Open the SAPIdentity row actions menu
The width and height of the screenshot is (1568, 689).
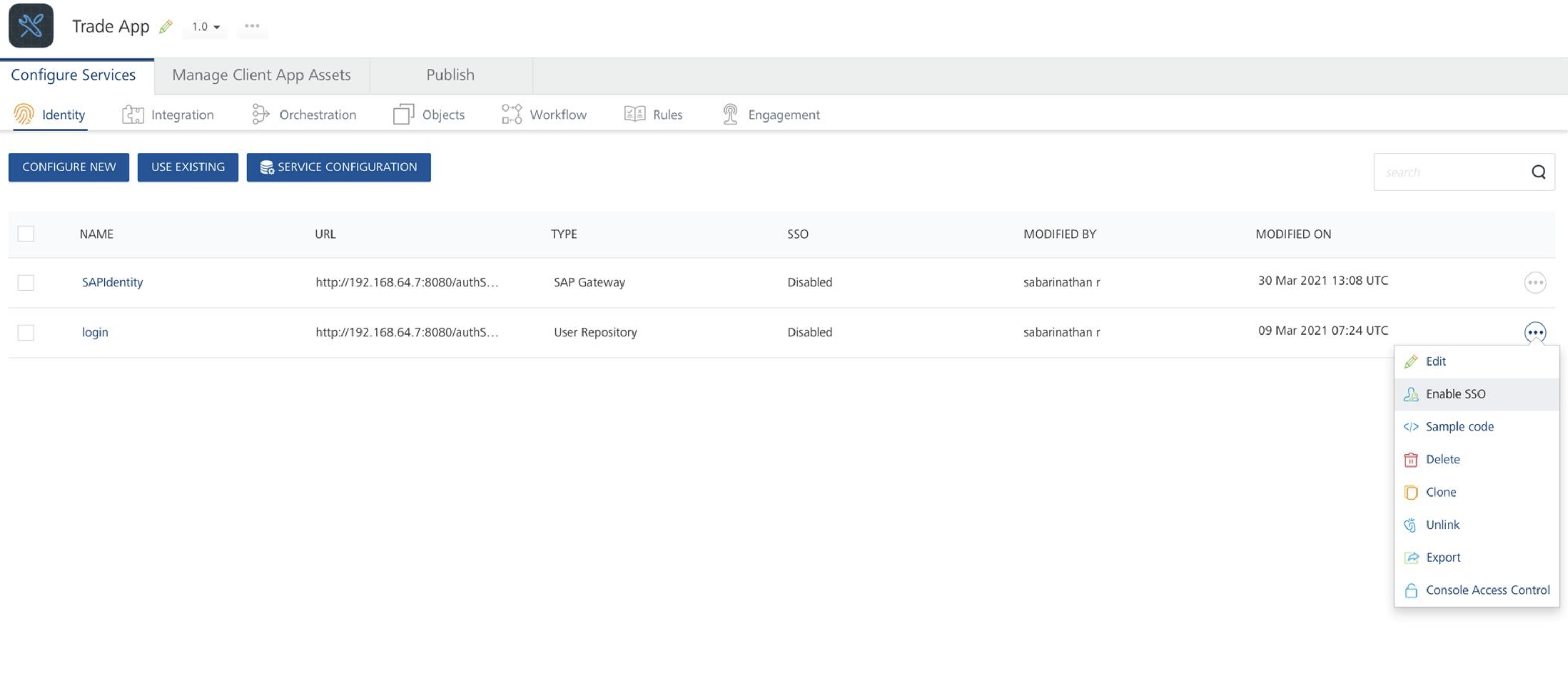(x=1534, y=282)
